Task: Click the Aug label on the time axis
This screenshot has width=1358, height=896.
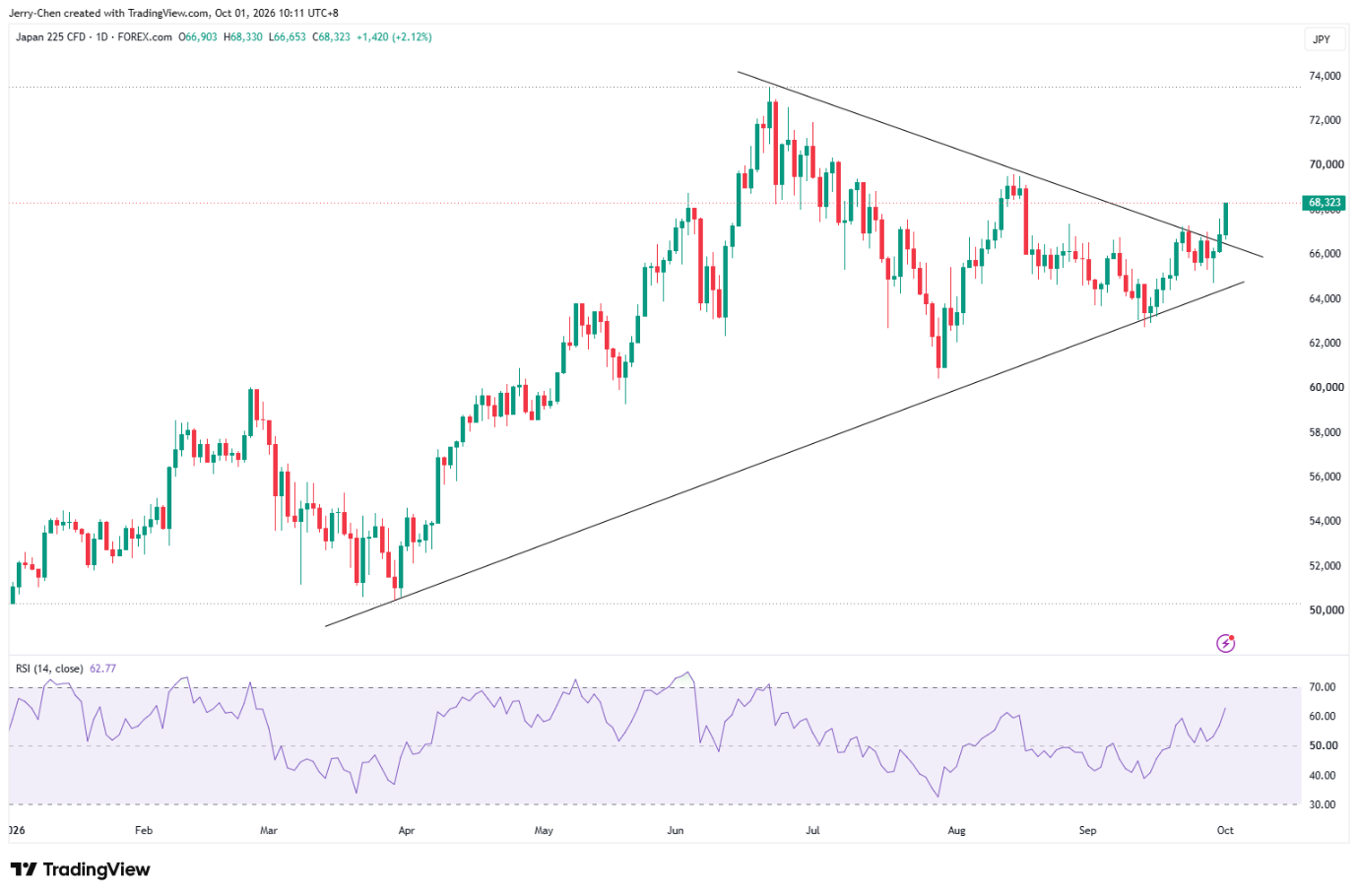Action: point(956,830)
